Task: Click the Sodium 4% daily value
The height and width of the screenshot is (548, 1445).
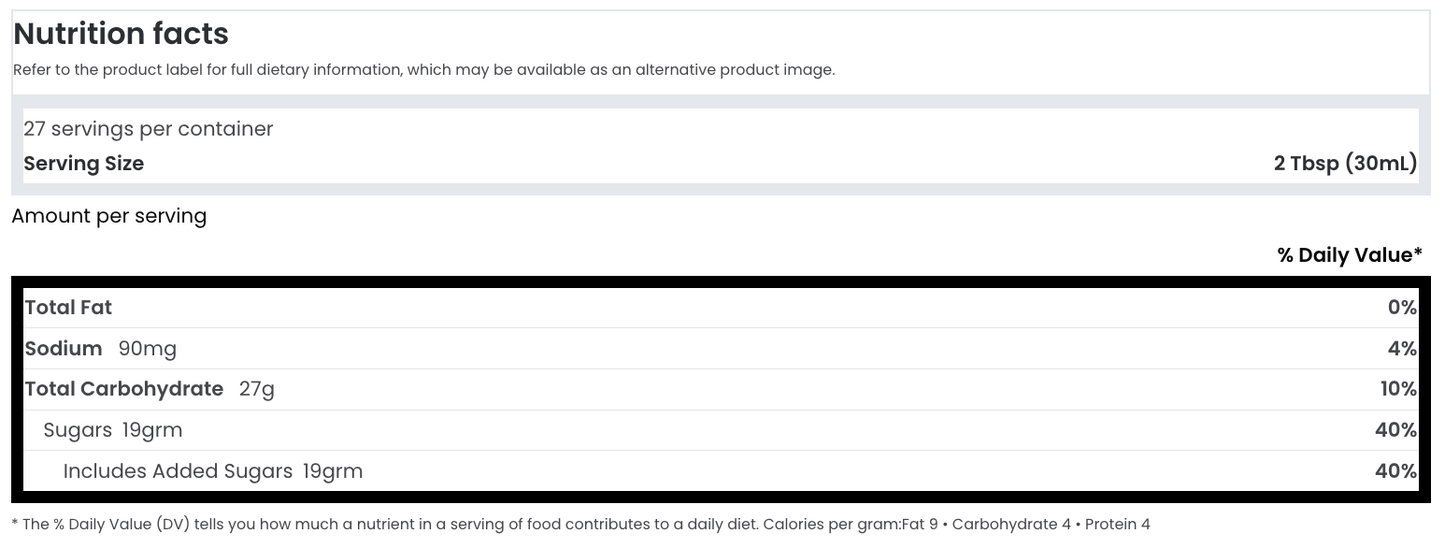Action: point(1402,349)
